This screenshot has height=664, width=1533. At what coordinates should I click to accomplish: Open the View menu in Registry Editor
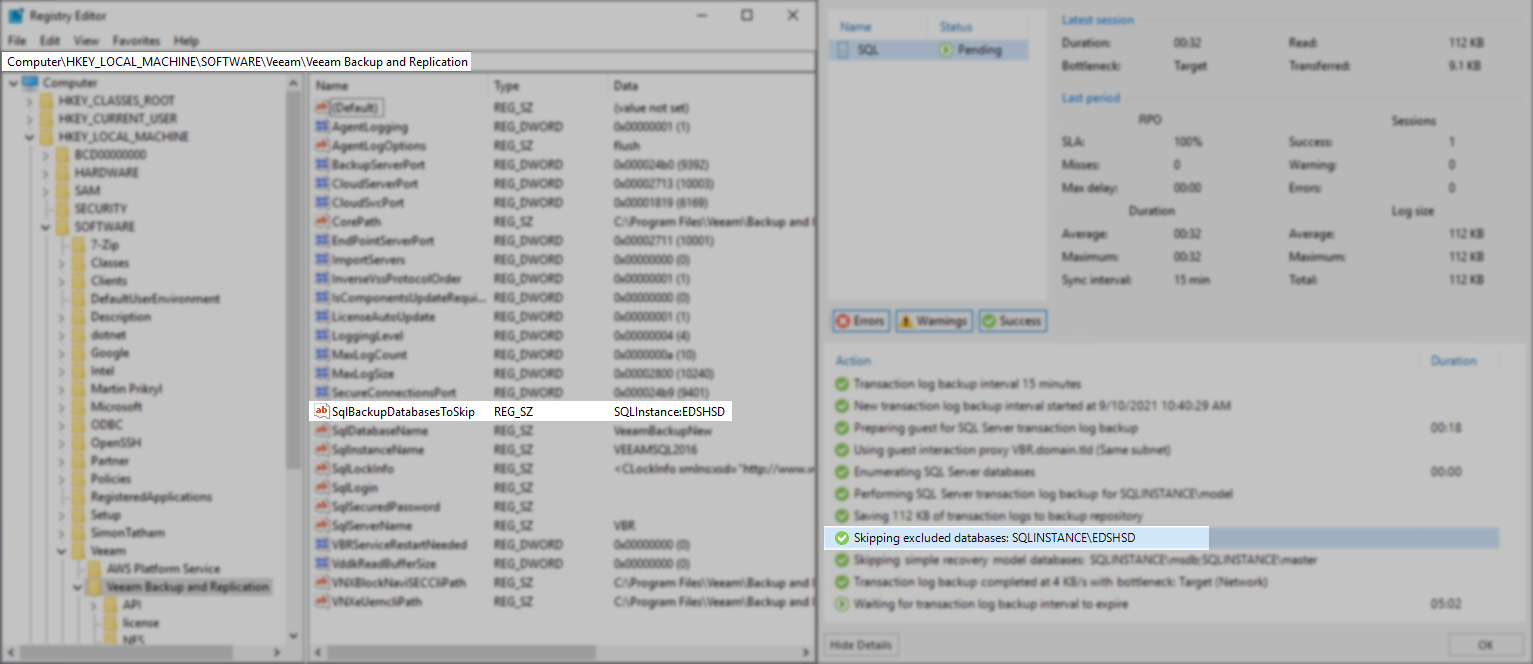pyautogui.click(x=86, y=41)
